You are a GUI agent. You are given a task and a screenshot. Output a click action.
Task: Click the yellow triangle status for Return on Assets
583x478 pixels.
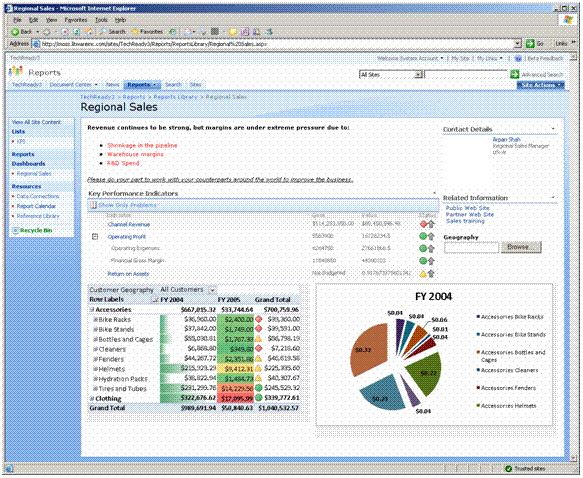[423, 274]
